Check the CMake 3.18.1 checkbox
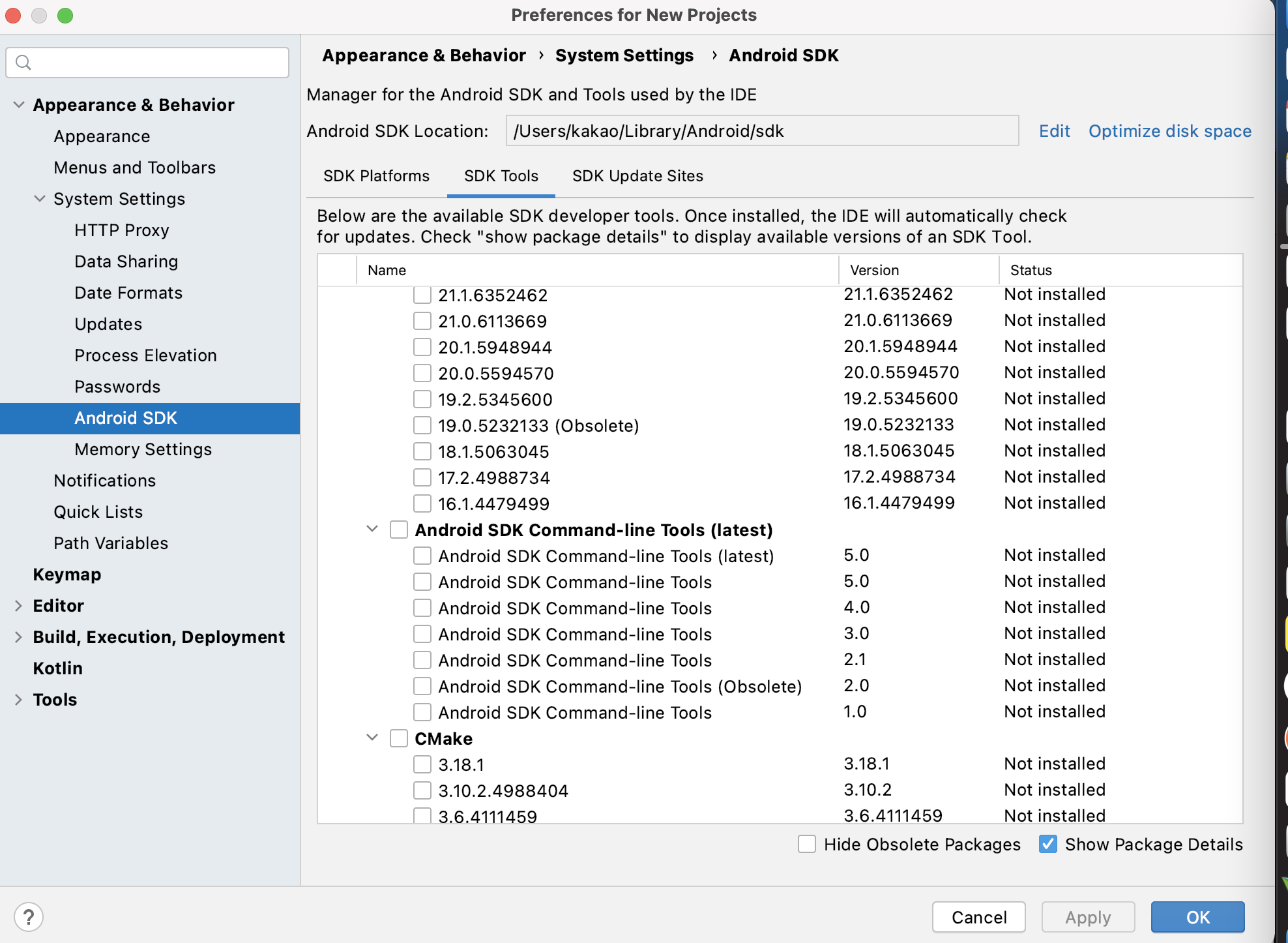The width and height of the screenshot is (1288, 943). (x=422, y=764)
